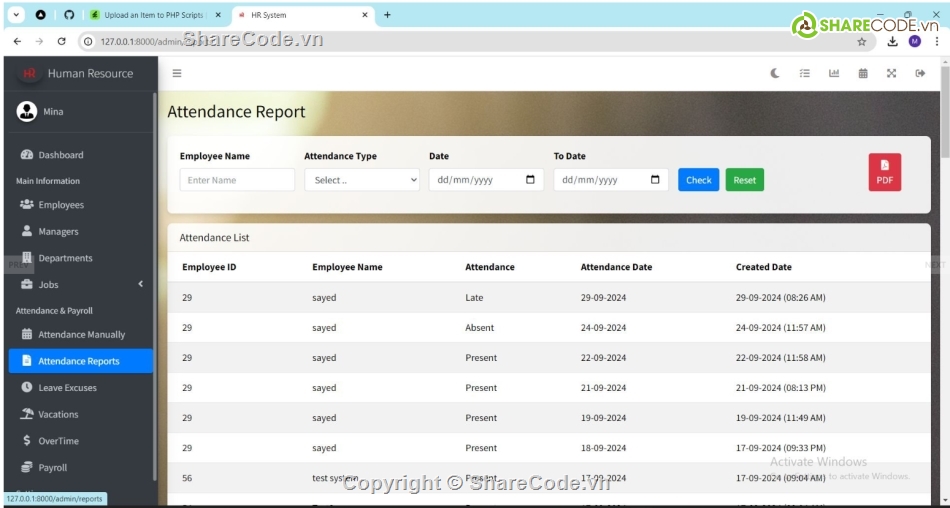Click the green Reset button
The height and width of the screenshot is (508, 950).
[745, 180]
